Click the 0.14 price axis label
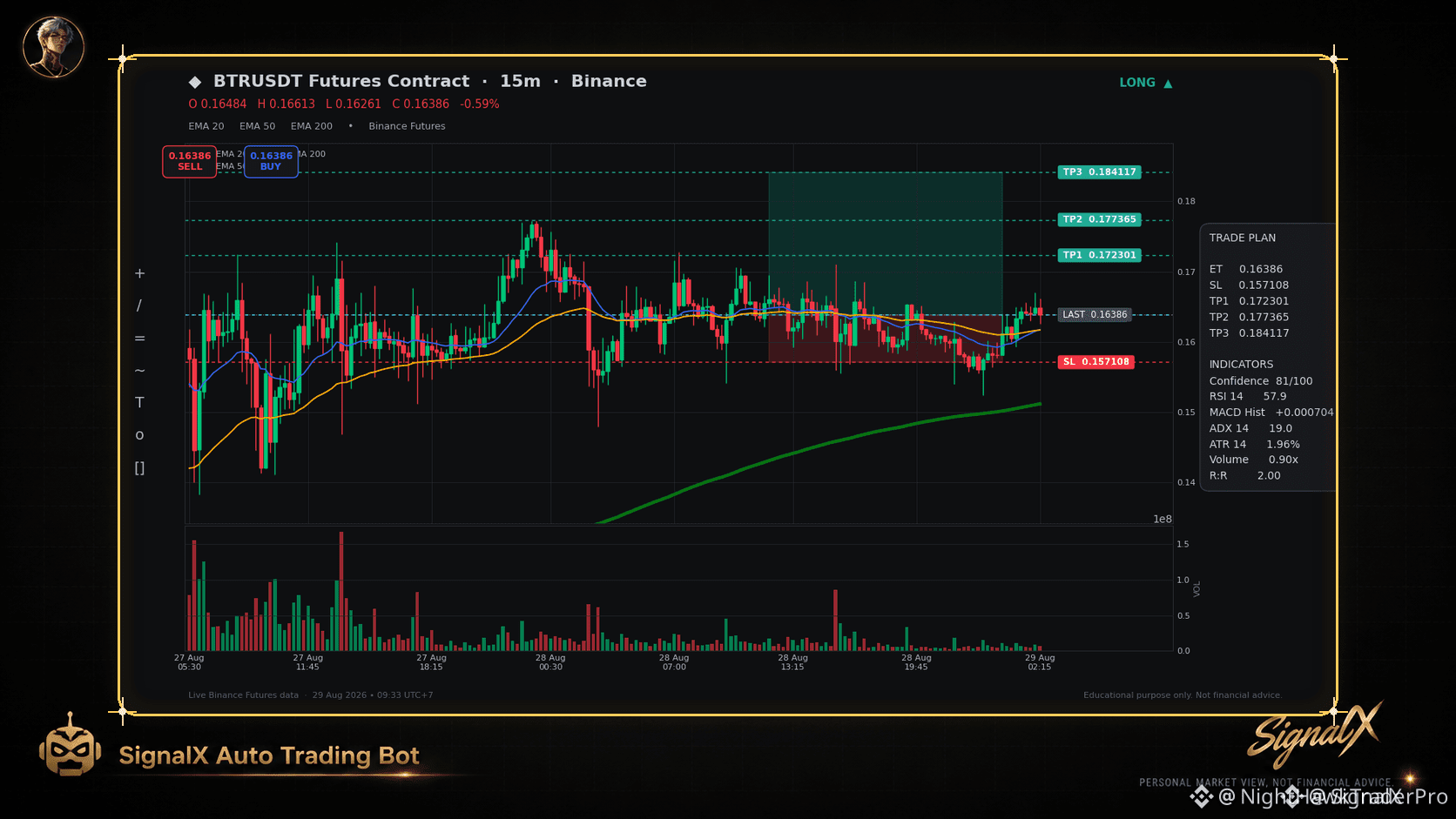Image resolution: width=1456 pixels, height=819 pixels. point(1186,483)
